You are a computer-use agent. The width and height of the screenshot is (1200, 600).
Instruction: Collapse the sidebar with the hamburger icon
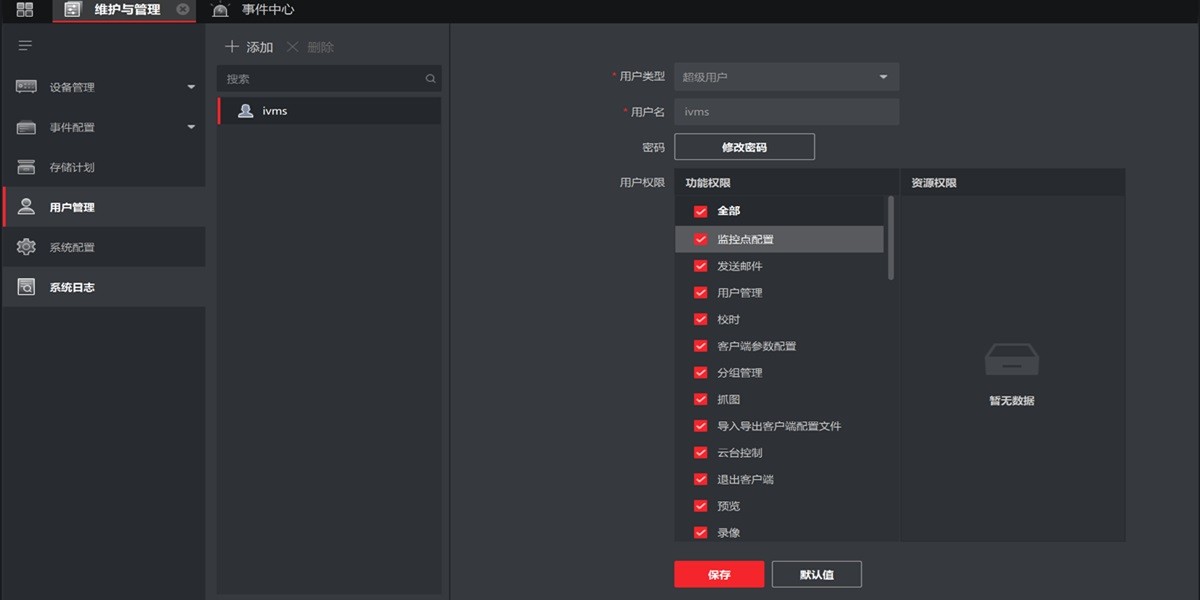click(22, 45)
